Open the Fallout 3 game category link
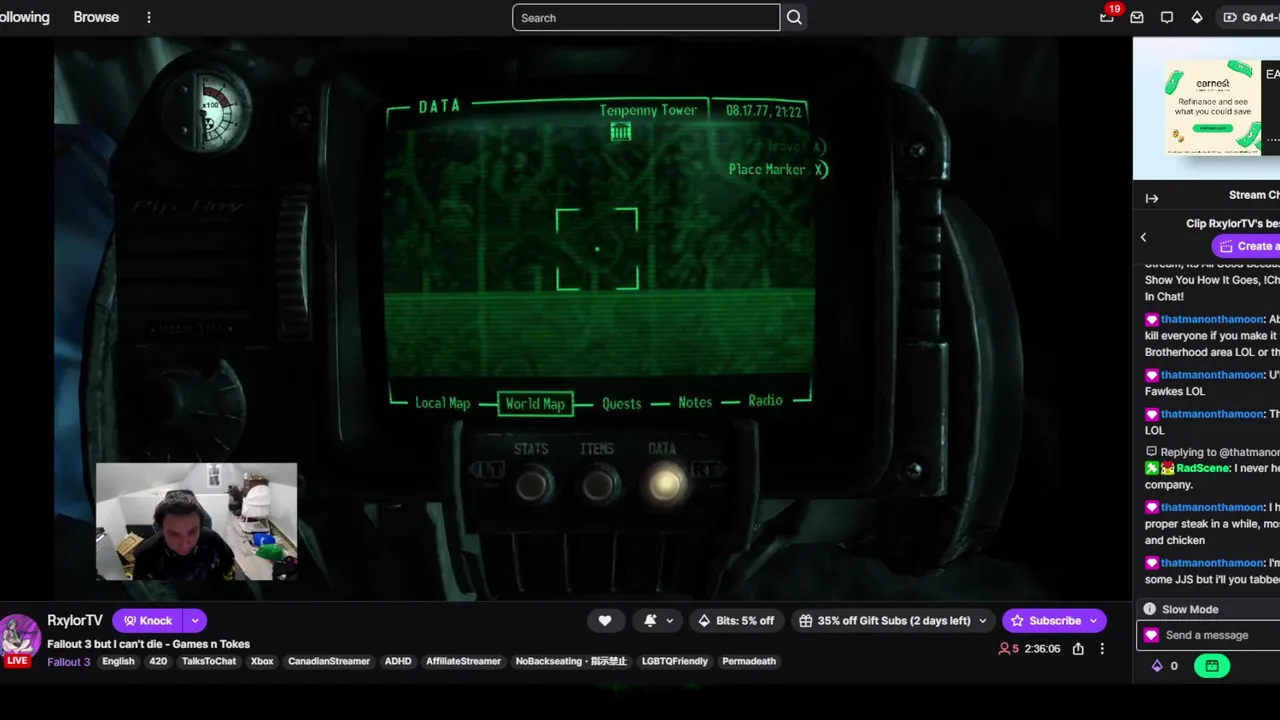Image resolution: width=1280 pixels, height=720 pixels. click(x=68, y=662)
